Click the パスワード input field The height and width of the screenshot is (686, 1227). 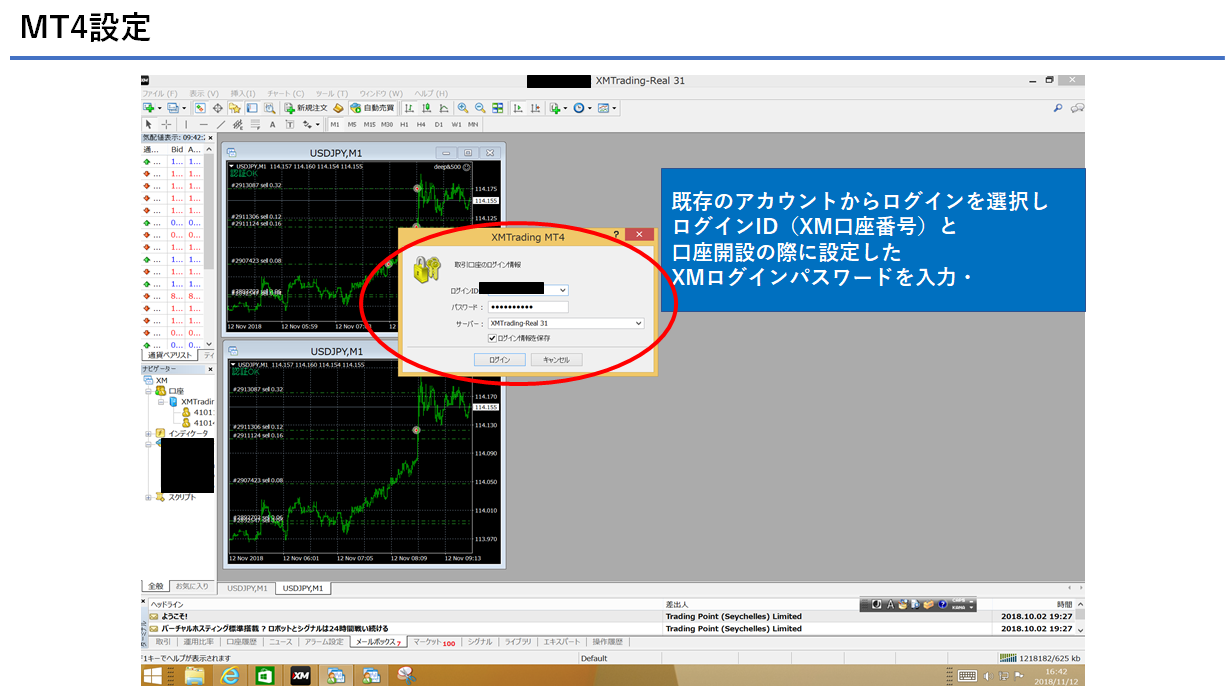(528, 307)
